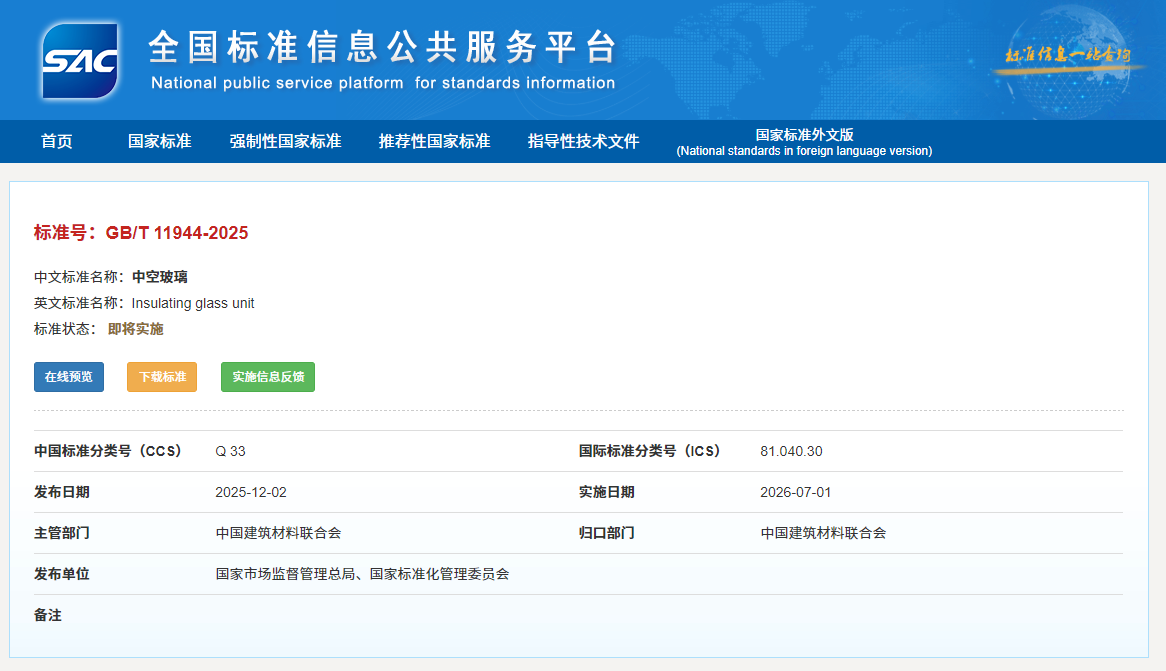Open the 首页 menu item
1166x671 pixels.
(57, 141)
